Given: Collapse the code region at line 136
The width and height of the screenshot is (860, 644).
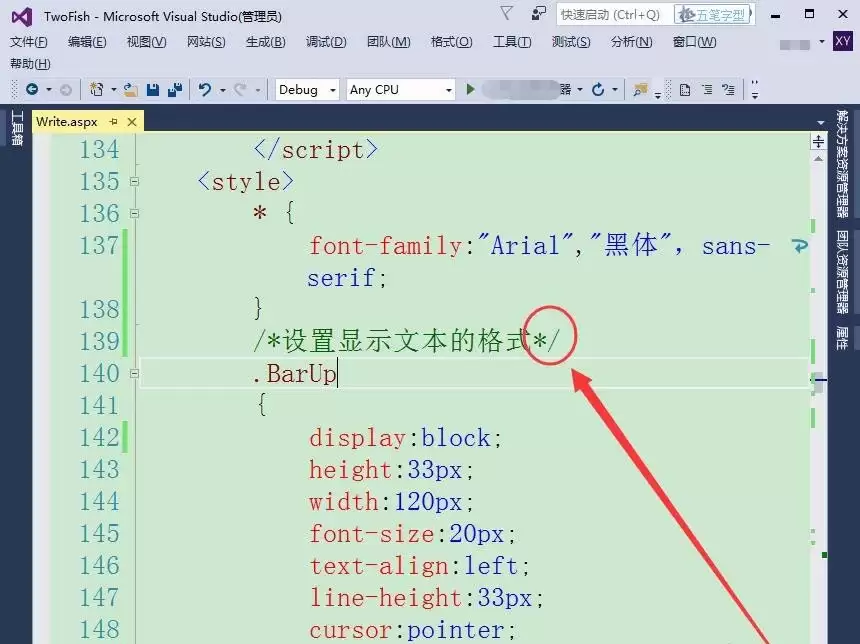Looking at the screenshot, I should point(134,213).
